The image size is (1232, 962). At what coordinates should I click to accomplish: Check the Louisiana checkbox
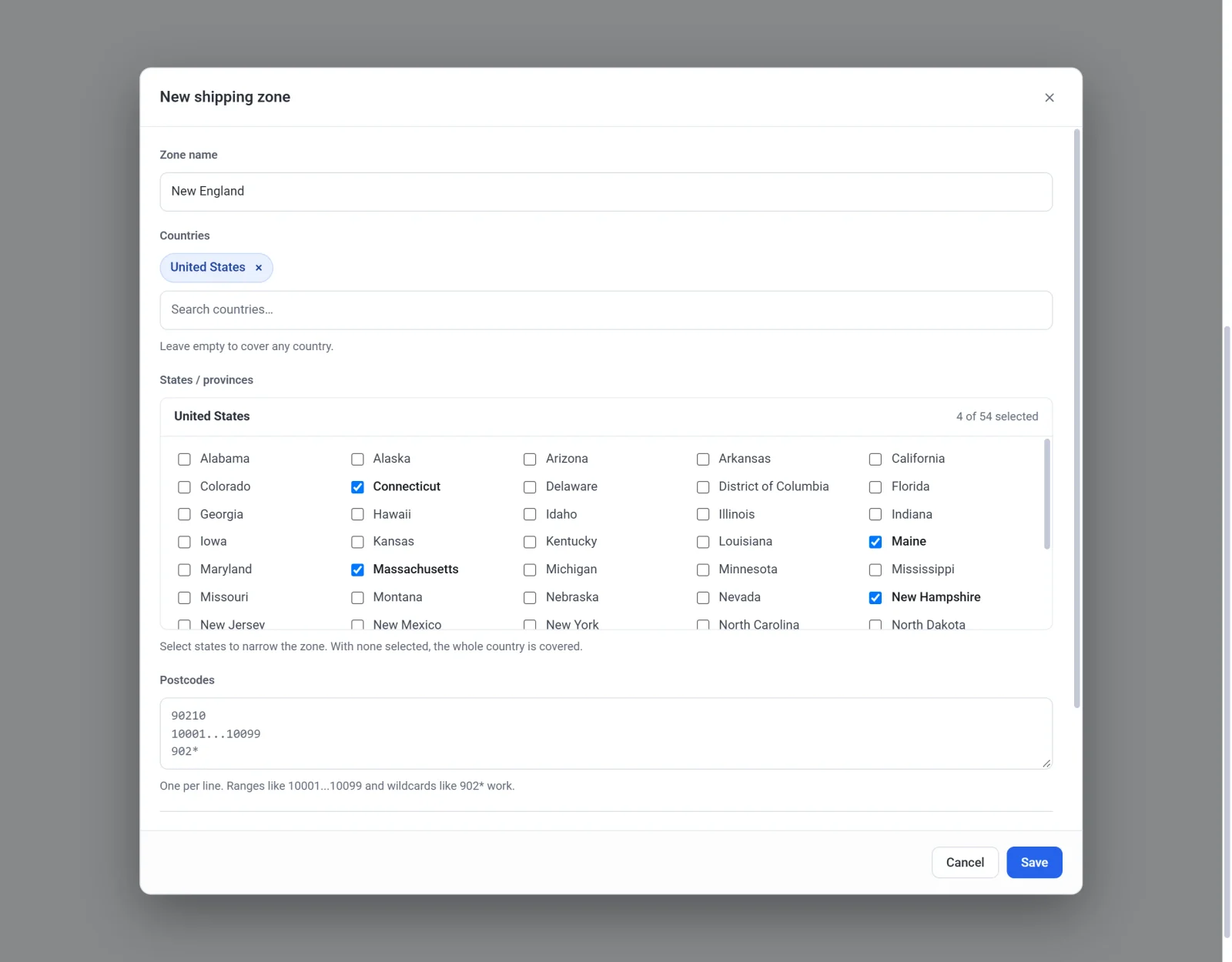click(703, 542)
